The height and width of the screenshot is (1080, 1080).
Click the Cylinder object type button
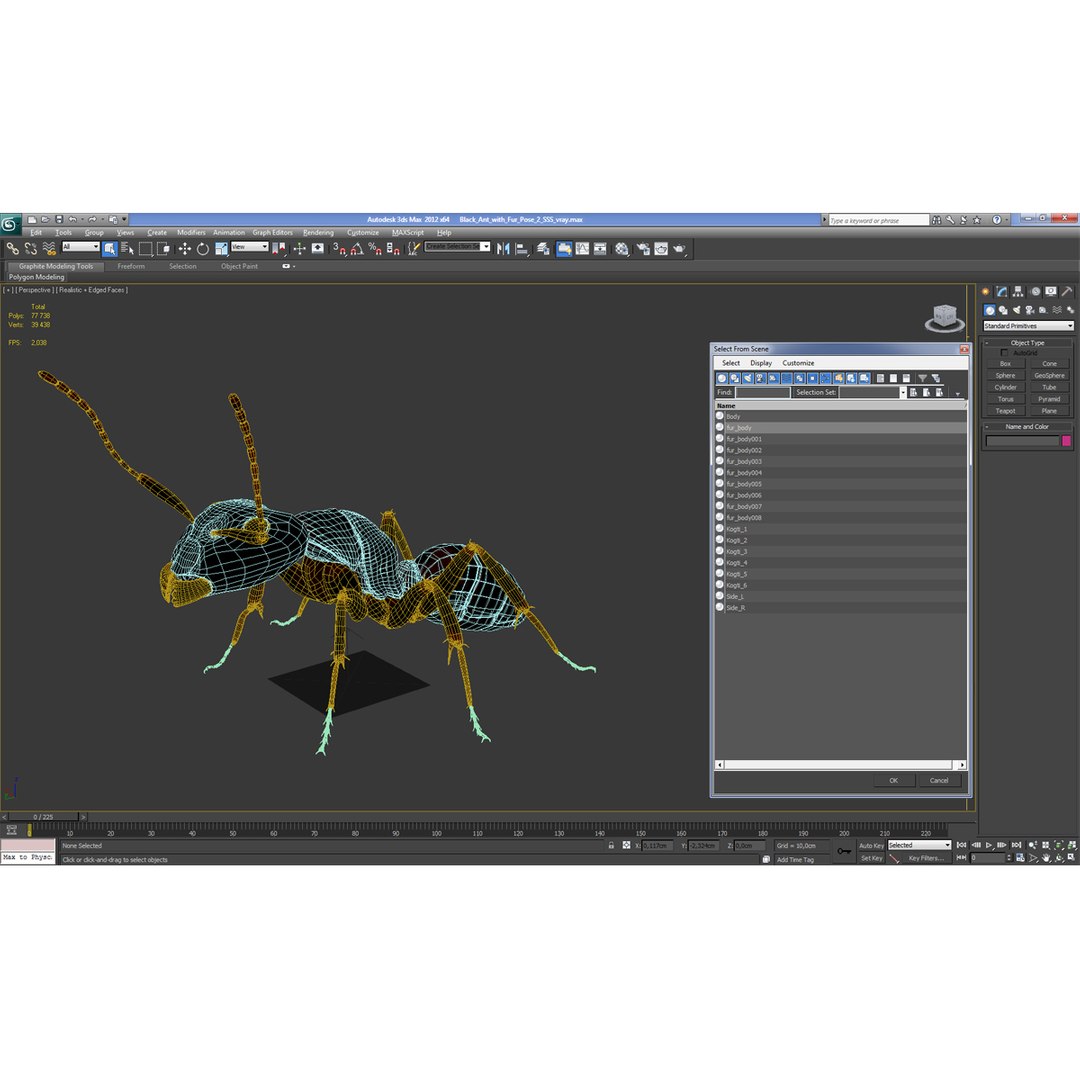click(1005, 388)
